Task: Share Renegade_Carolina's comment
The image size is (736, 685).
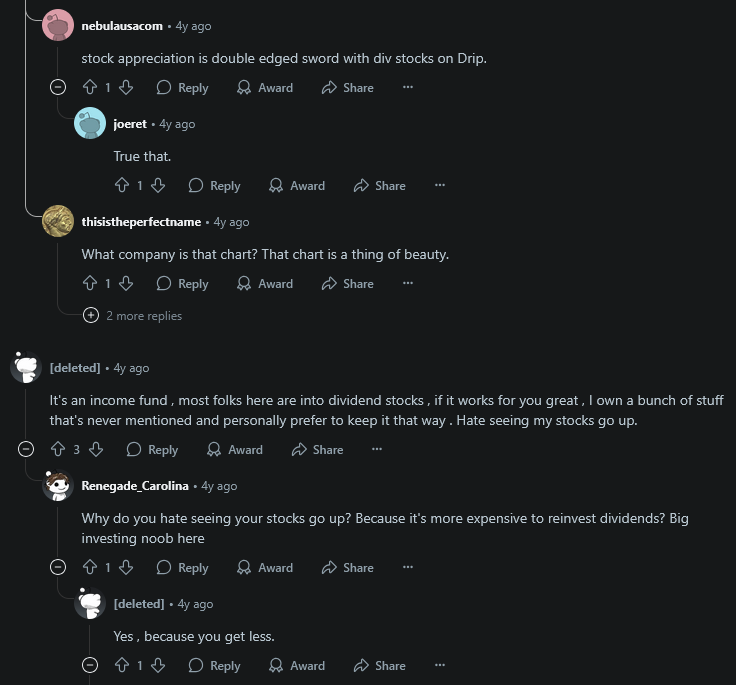Action: coord(348,567)
